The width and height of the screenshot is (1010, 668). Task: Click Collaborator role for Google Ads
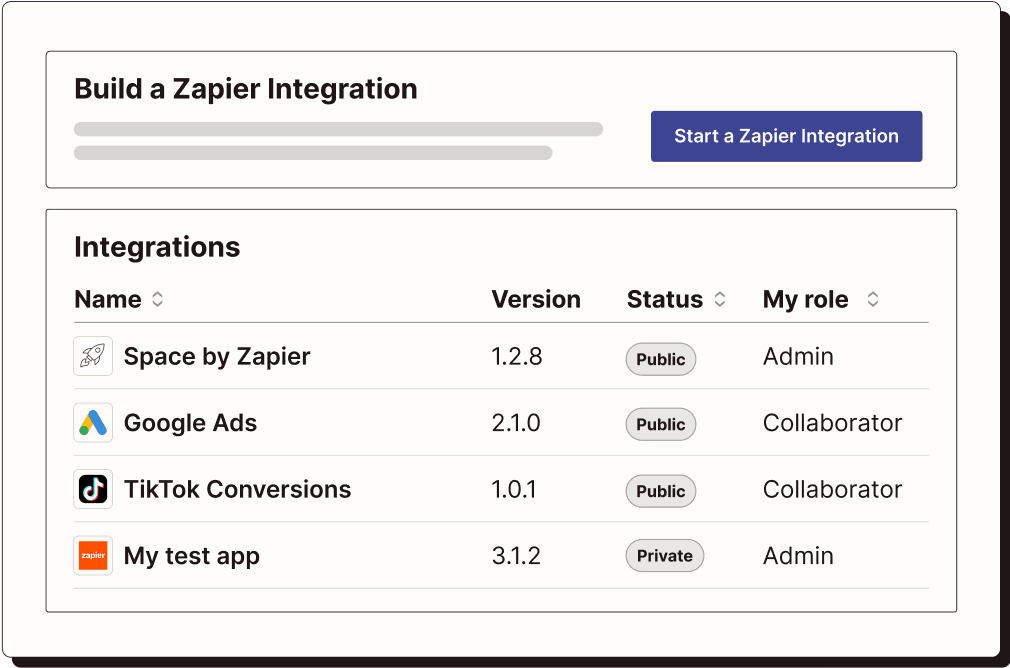point(832,423)
